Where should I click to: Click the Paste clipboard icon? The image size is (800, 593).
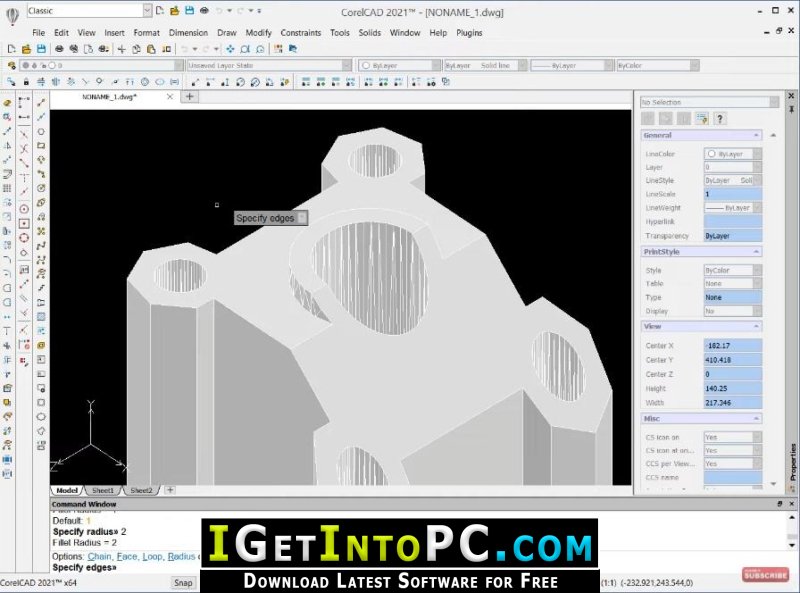coord(151,49)
